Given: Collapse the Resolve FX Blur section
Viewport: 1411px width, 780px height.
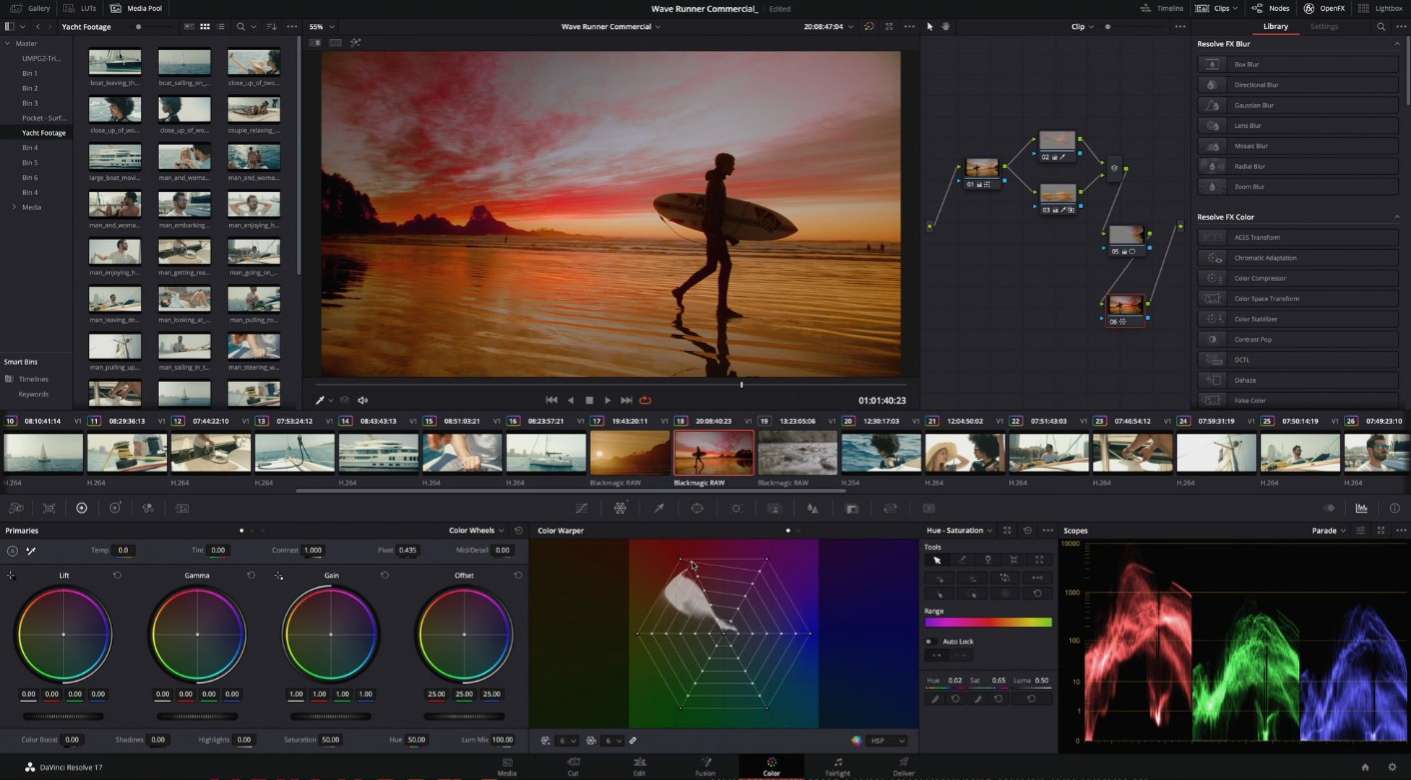Looking at the screenshot, I should click(1397, 43).
